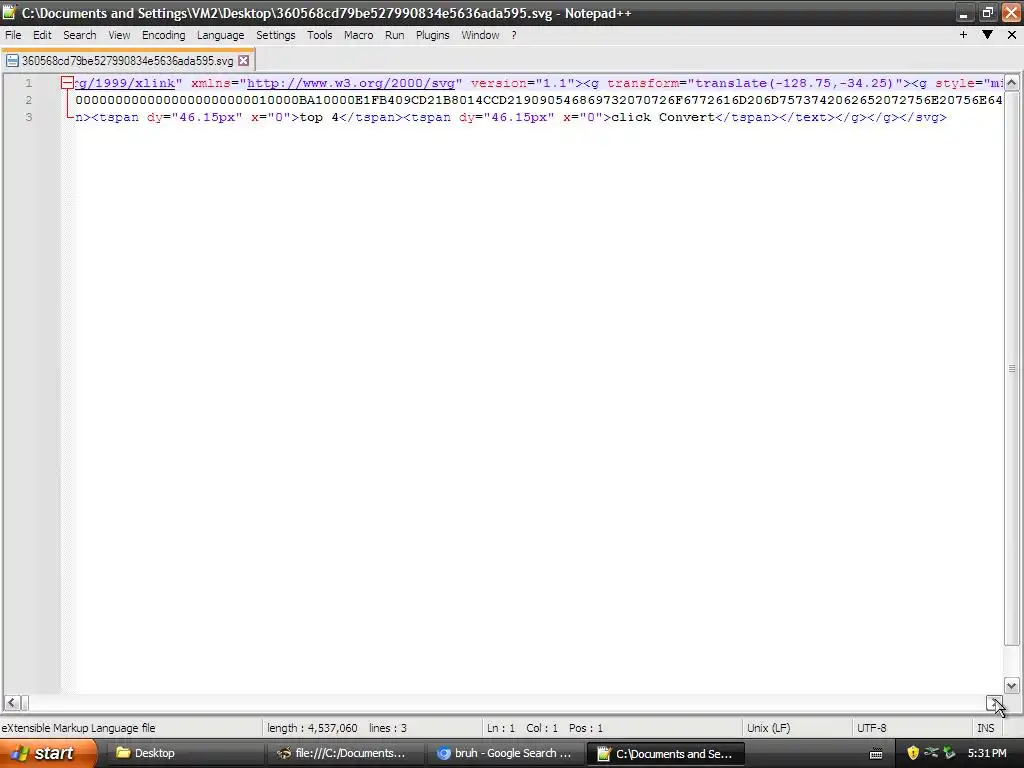Open the Macro menu

359,35
